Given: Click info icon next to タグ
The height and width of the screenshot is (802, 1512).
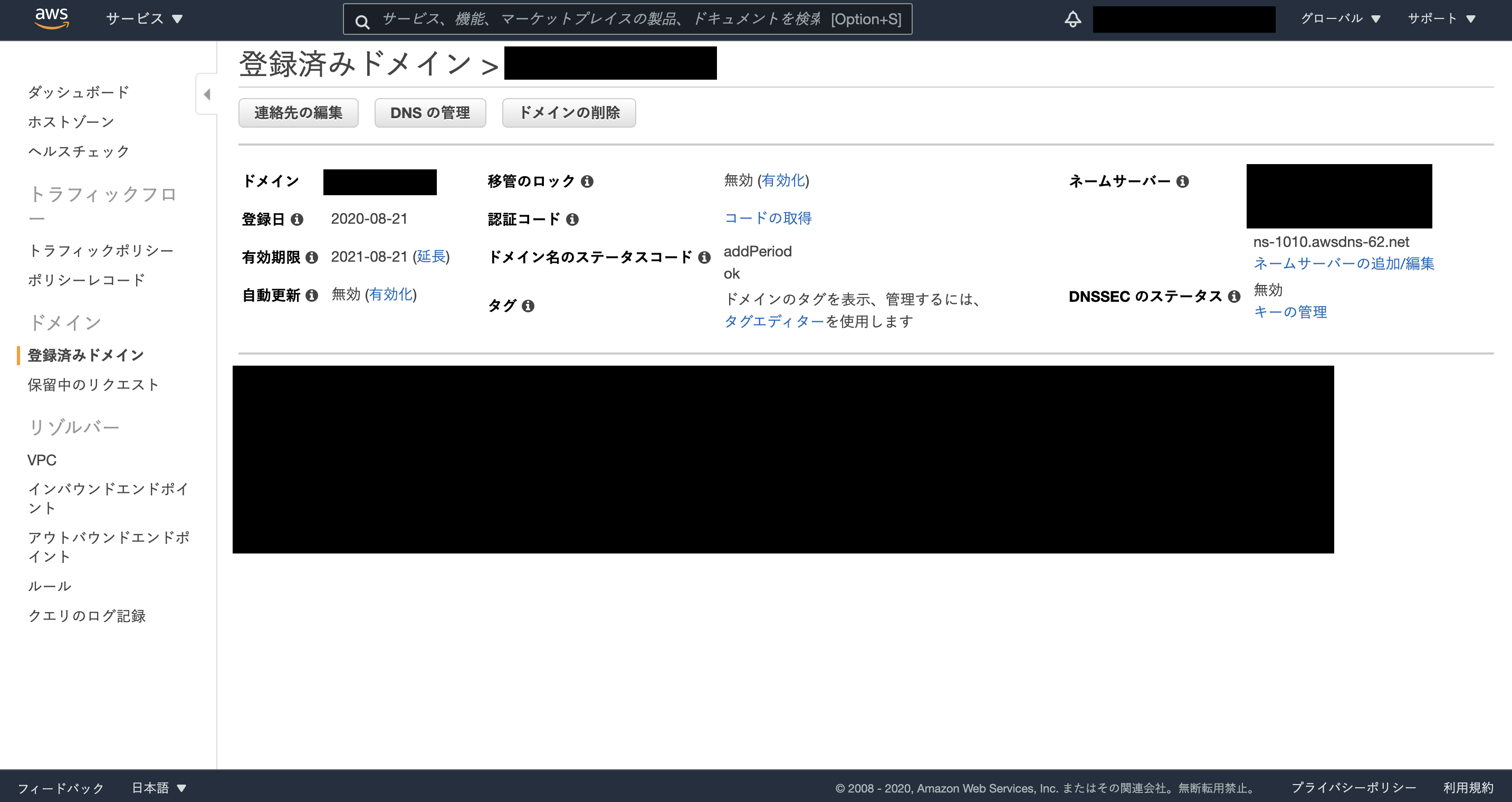Looking at the screenshot, I should (x=528, y=306).
